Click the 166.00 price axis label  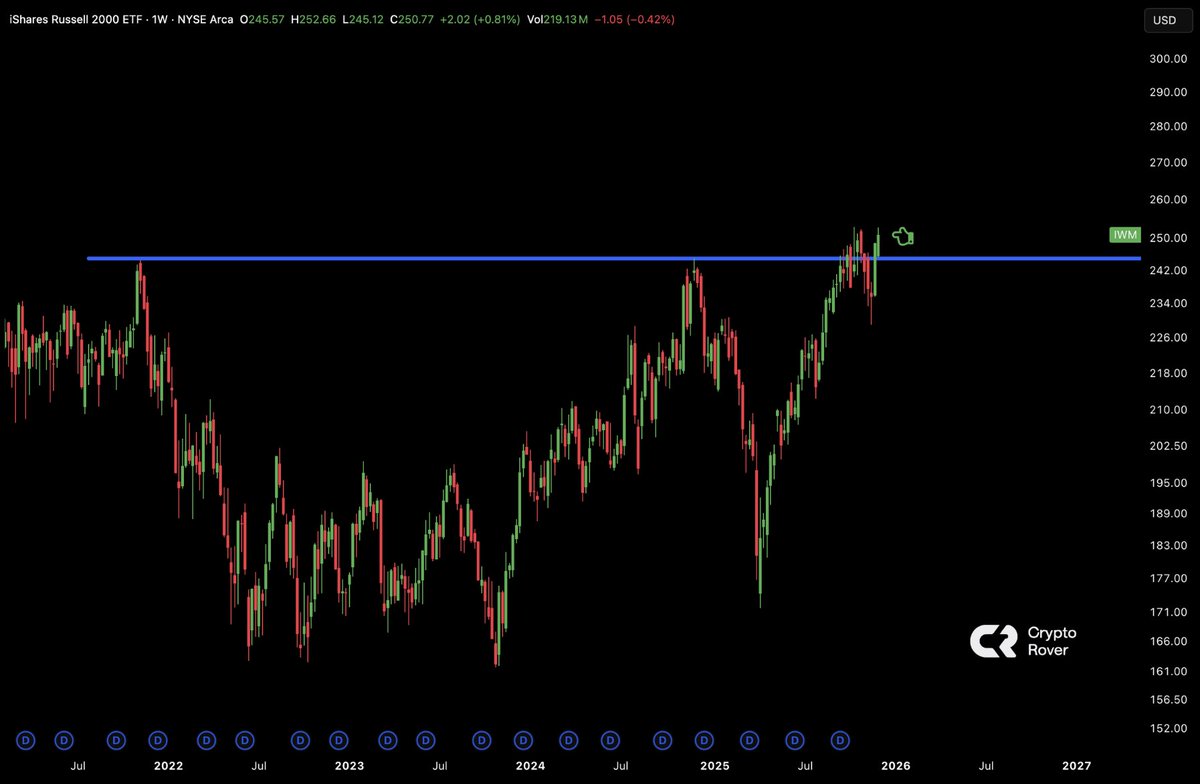[x=1168, y=642]
